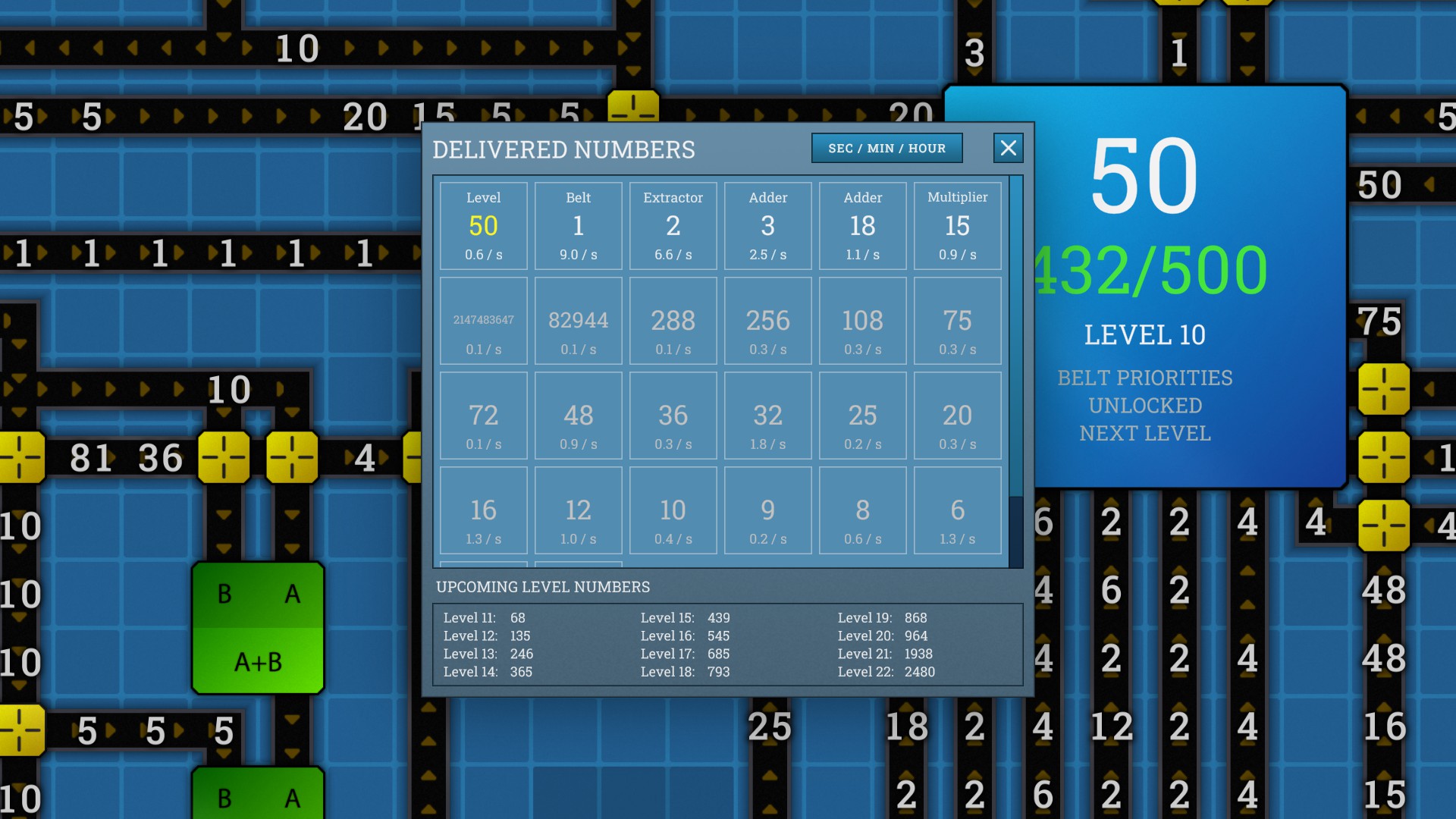Viewport: 1456px width, 819px height.
Task: Close the Delivered Numbers dialog
Action: coord(1008,148)
